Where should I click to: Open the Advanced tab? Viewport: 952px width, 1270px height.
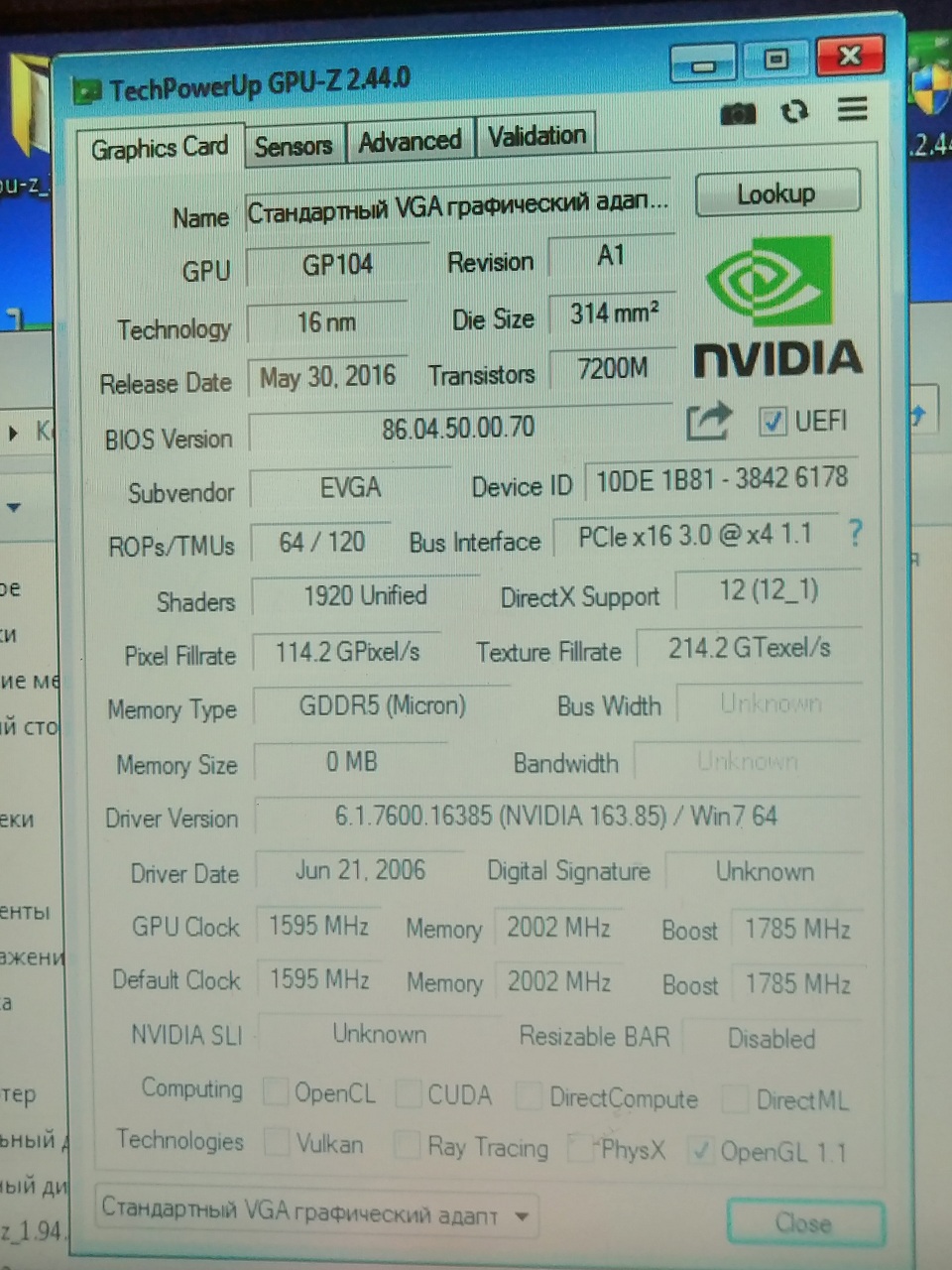click(410, 141)
